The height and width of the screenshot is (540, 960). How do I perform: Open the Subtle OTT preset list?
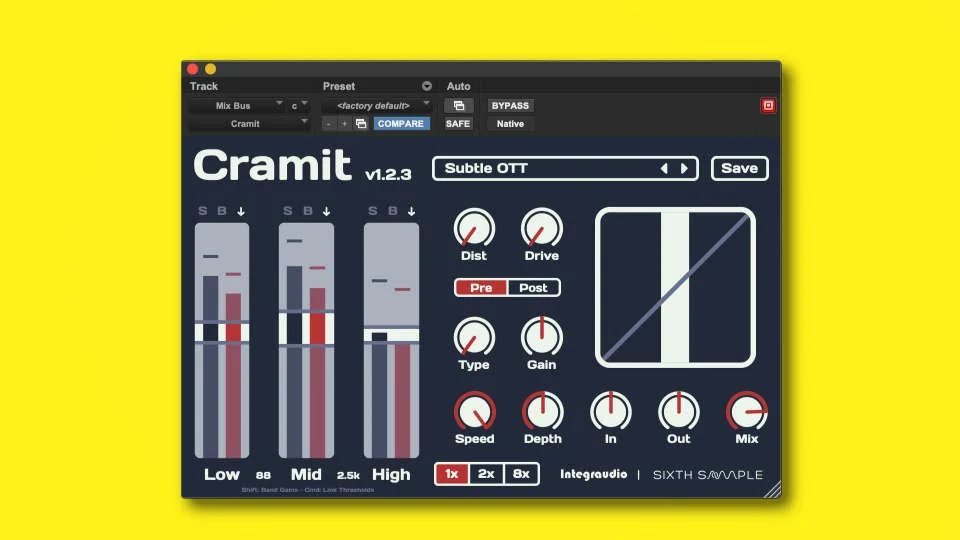pos(564,168)
